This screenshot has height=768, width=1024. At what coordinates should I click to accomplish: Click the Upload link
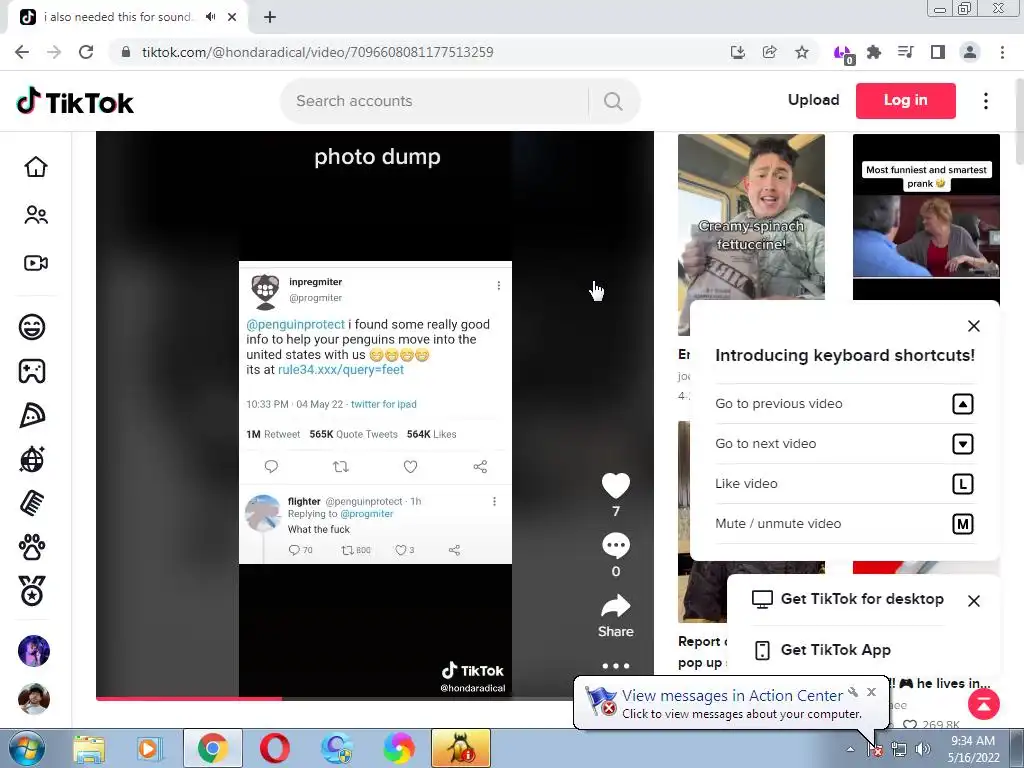point(814,100)
